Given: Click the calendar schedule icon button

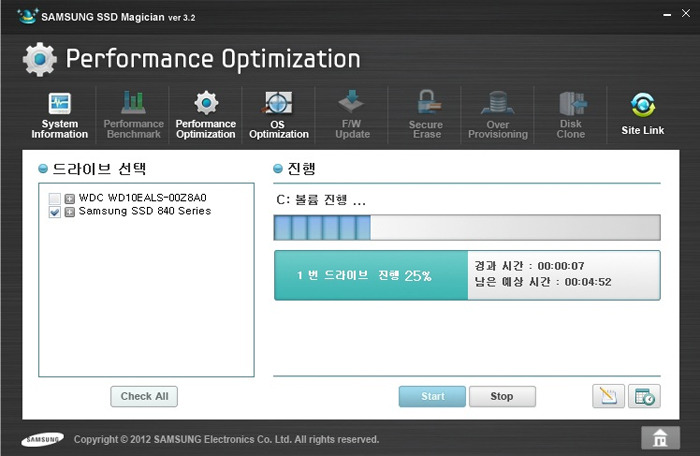Looking at the screenshot, I should click(644, 396).
